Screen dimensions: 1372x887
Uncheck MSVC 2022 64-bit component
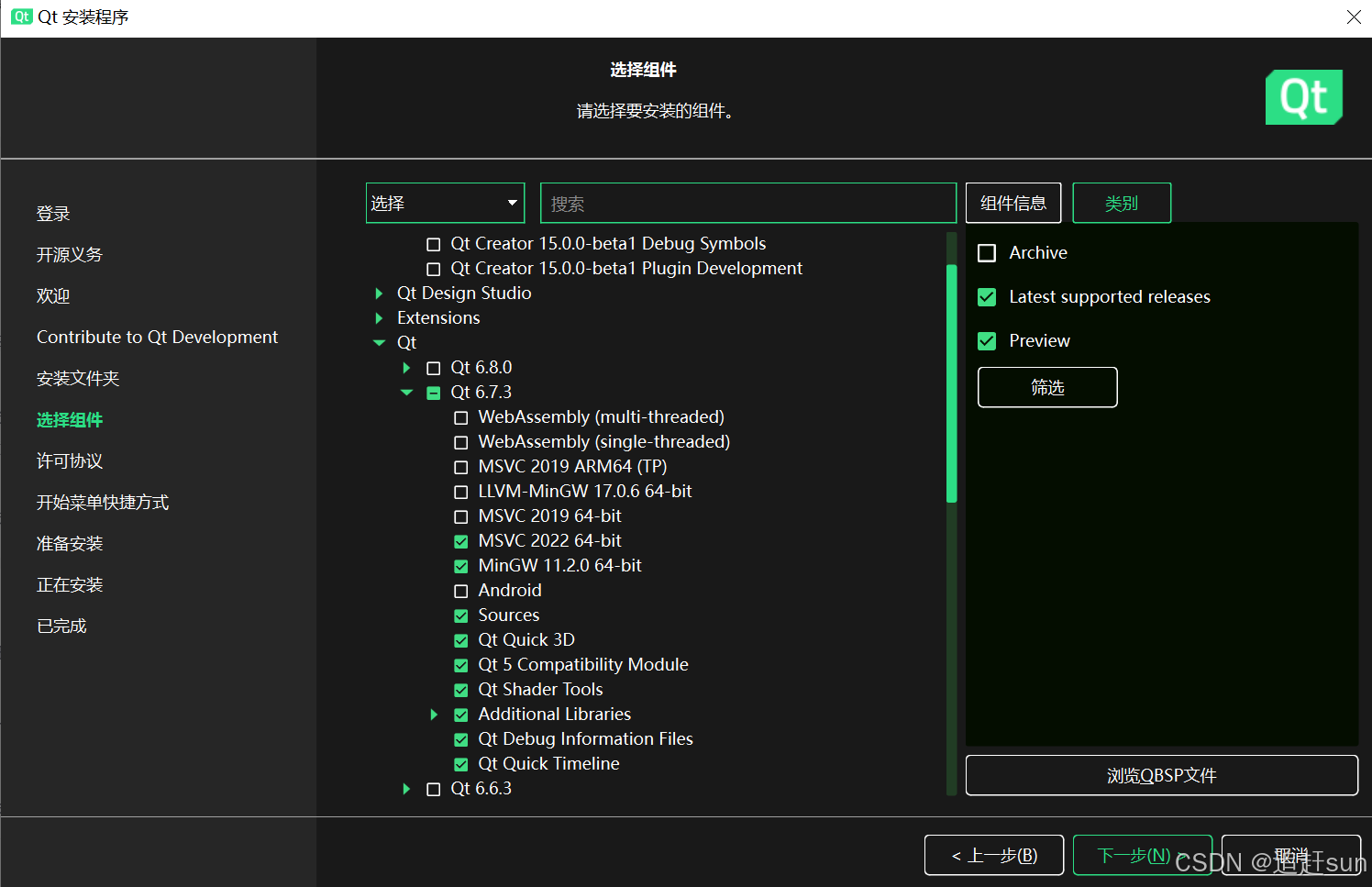click(461, 541)
